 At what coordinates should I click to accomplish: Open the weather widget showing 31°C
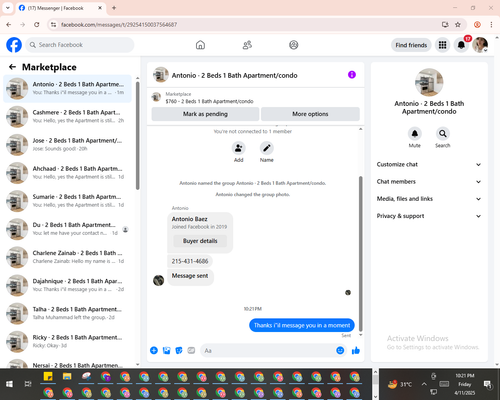(399, 384)
